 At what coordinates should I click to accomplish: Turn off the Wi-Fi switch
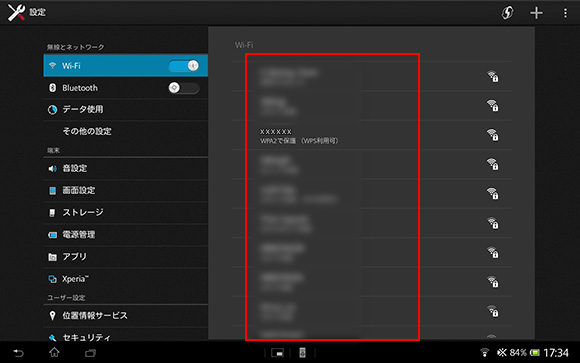pyautogui.click(x=184, y=65)
